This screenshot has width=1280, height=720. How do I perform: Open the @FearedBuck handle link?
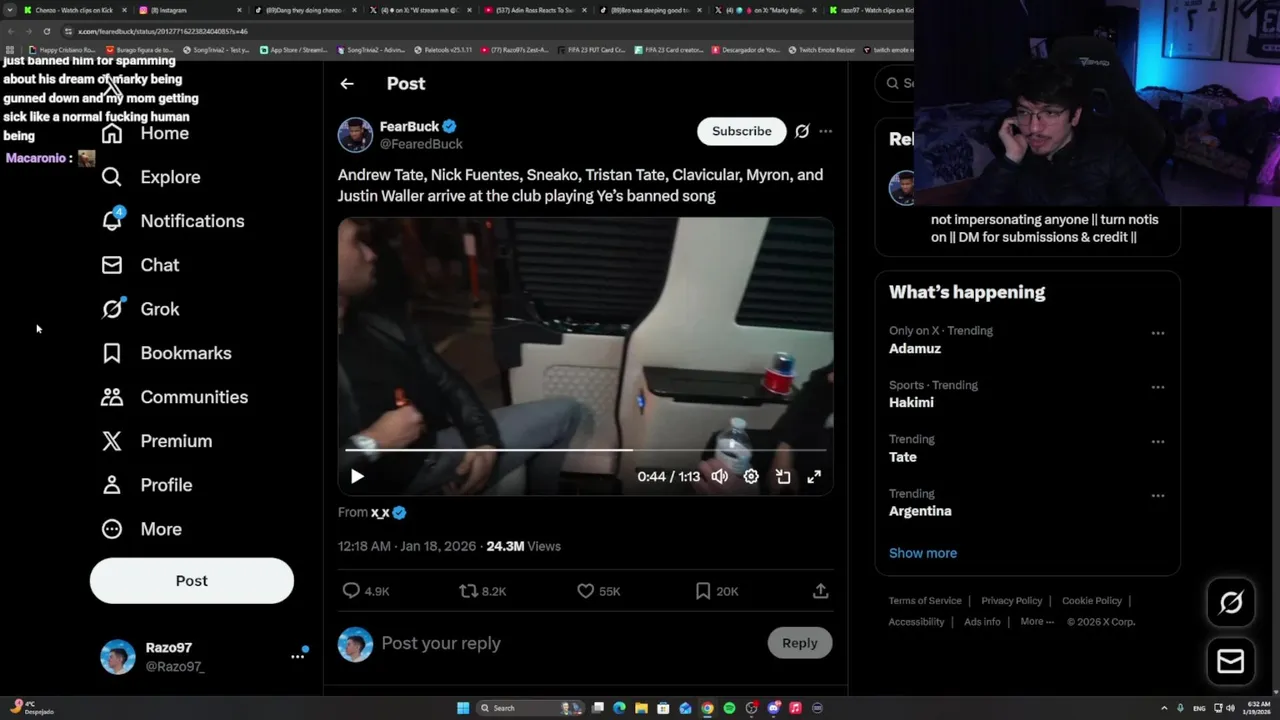click(420, 145)
